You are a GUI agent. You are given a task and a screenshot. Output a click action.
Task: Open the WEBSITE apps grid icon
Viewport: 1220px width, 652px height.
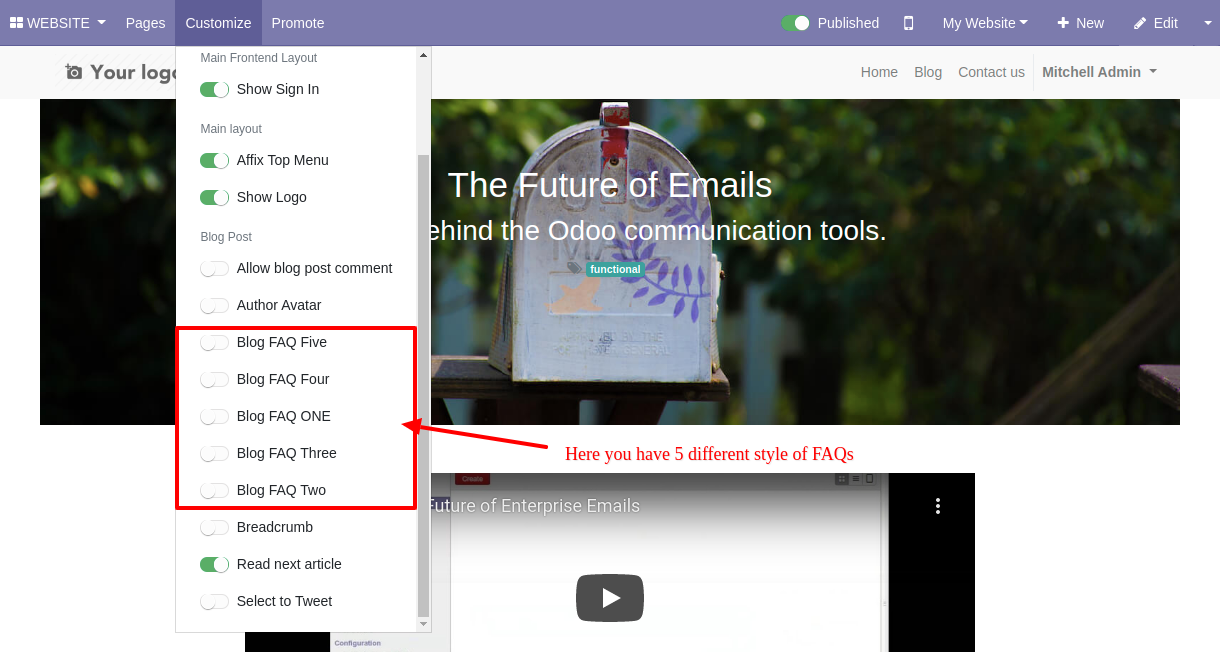coord(16,23)
